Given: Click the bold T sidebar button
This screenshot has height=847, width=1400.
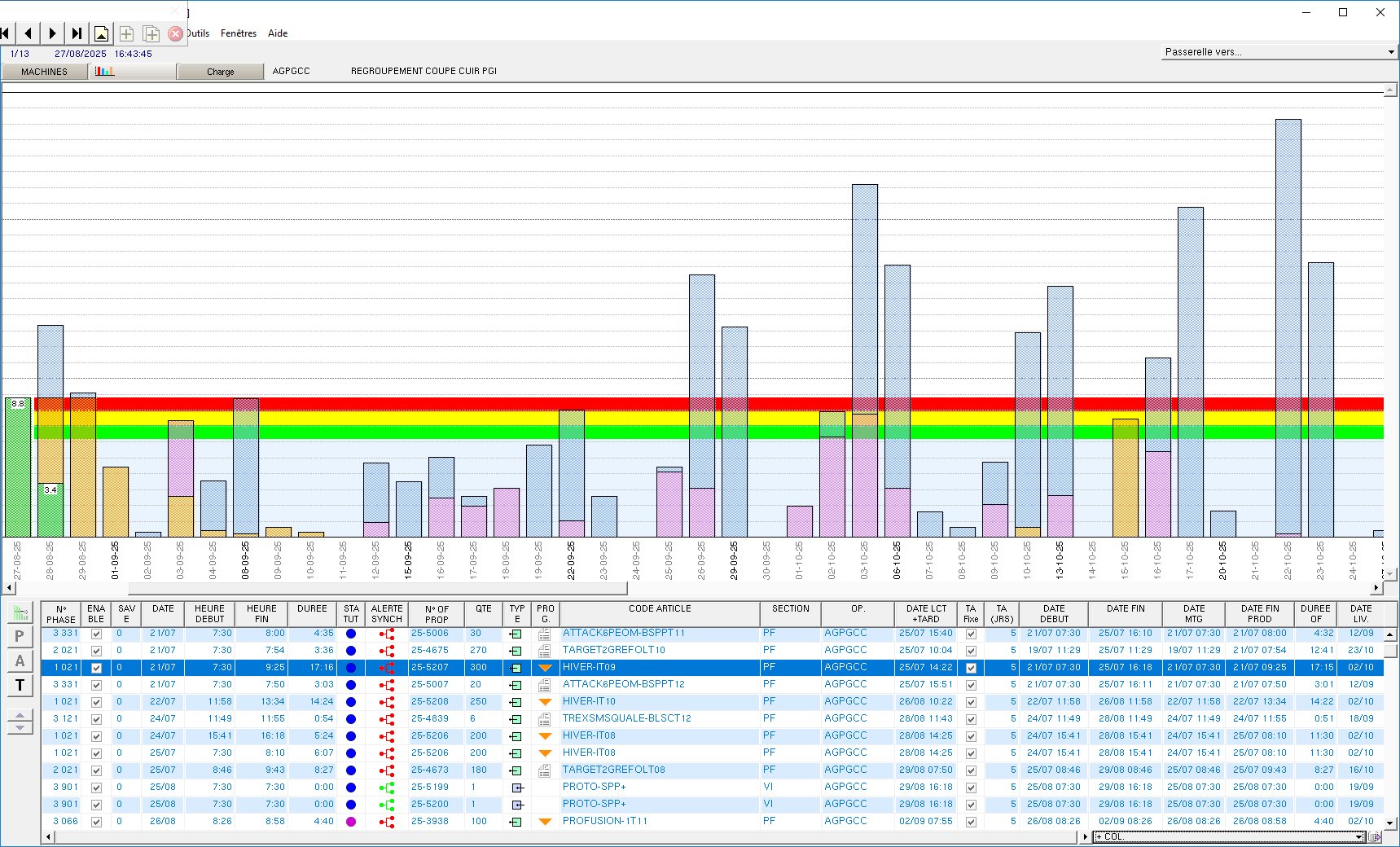Looking at the screenshot, I should [20, 685].
